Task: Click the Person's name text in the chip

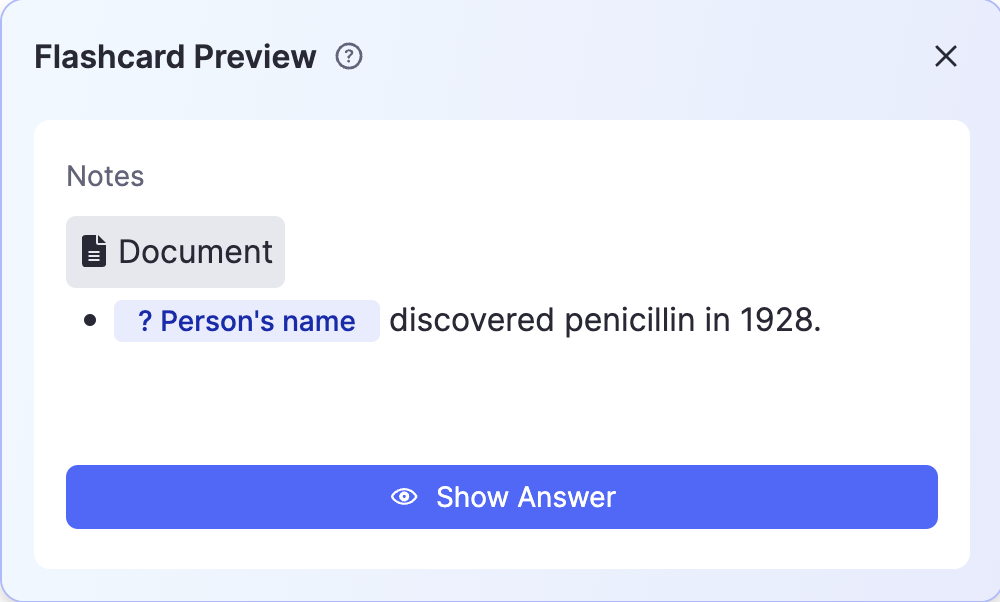Action: tap(258, 321)
